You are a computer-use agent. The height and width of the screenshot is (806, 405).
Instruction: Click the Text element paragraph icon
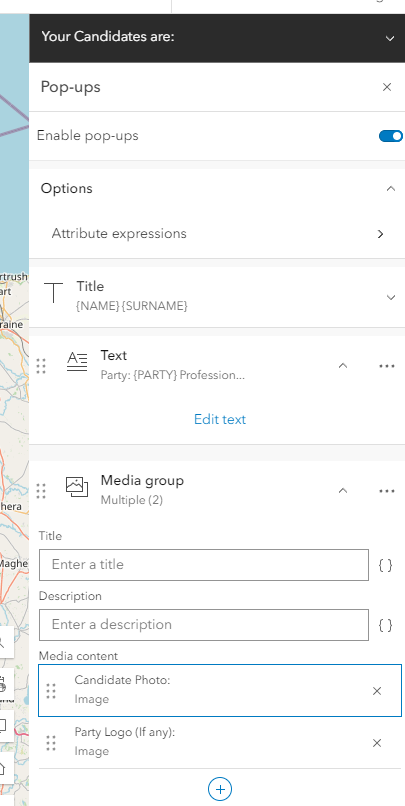point(77,362)
